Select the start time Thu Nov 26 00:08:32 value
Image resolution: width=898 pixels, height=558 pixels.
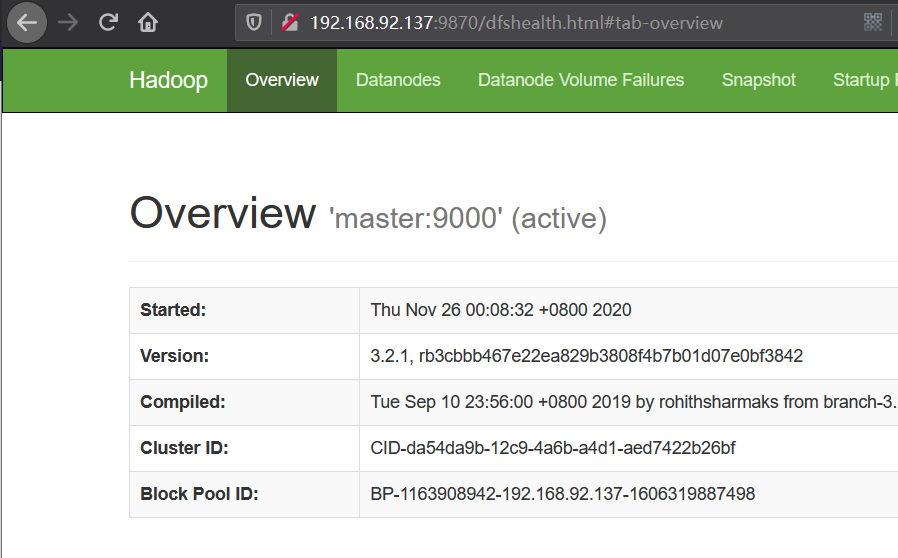501,310
